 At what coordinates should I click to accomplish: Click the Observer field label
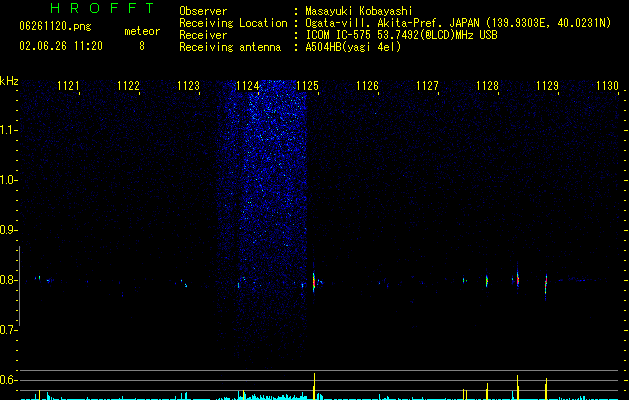coord(203,11)
